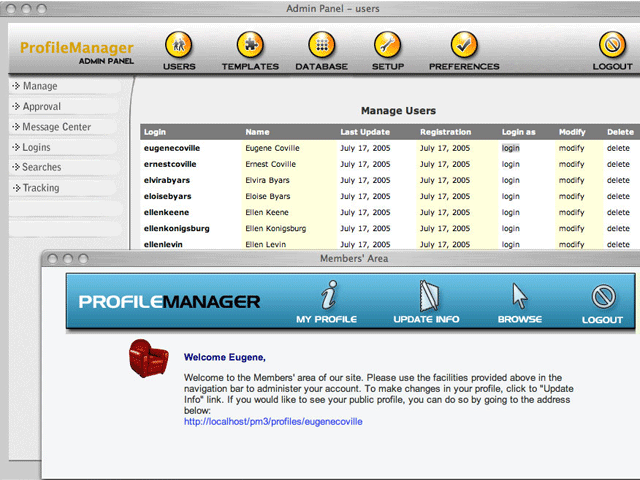Click modify link for ernestcoville
The image size is (640, 480).
(x=571, y=164)
